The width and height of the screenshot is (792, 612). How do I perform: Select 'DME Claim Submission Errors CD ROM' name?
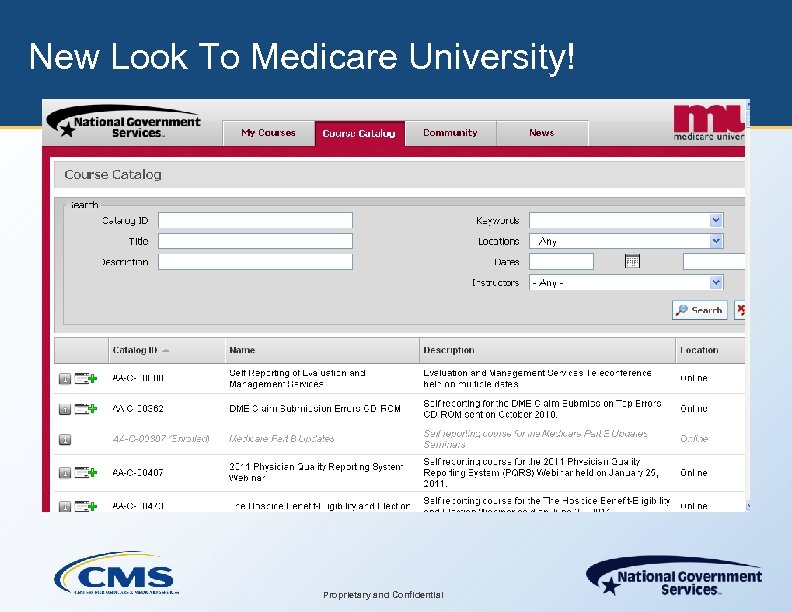pos(315,409)
